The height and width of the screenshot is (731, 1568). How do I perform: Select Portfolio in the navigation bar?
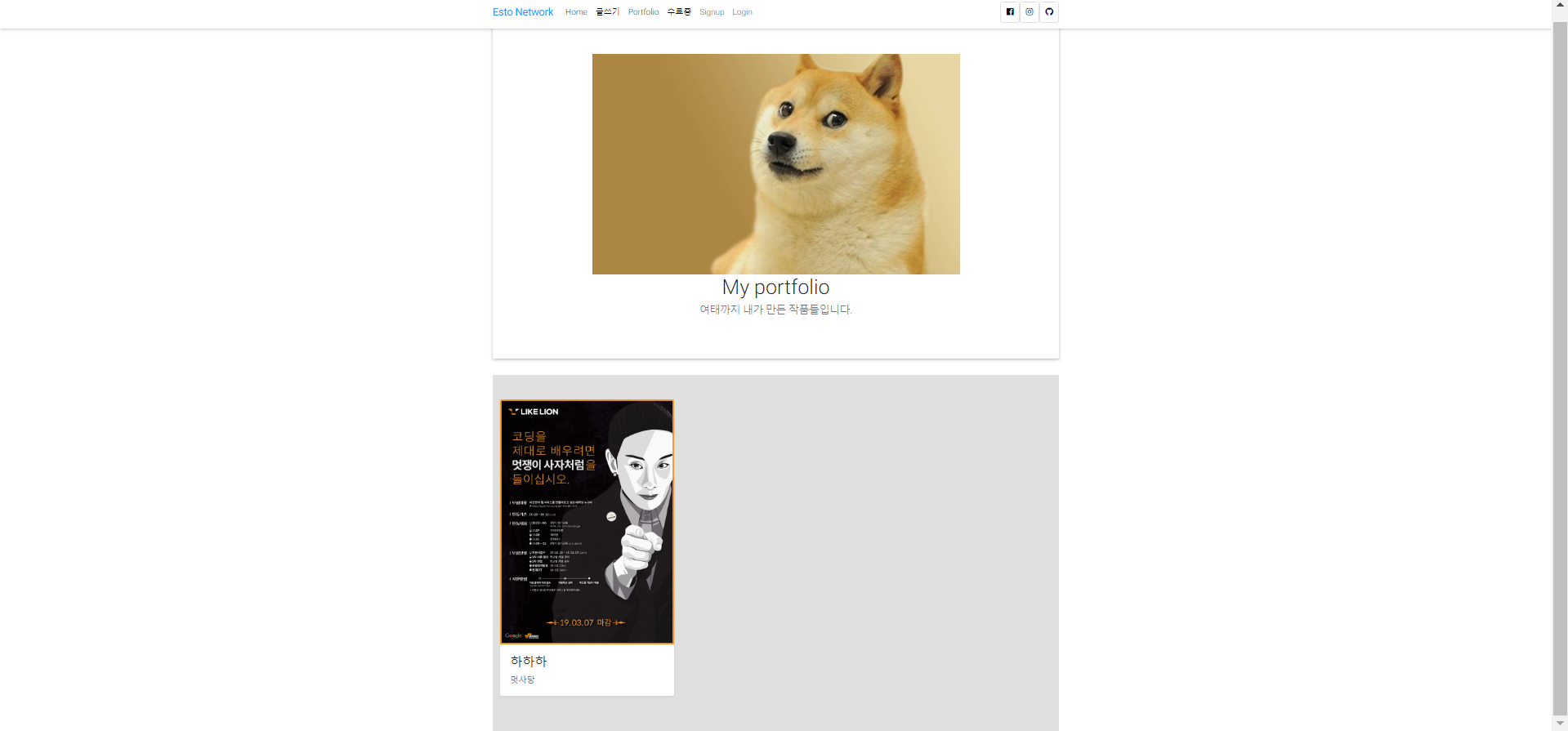tap(643, 12)
